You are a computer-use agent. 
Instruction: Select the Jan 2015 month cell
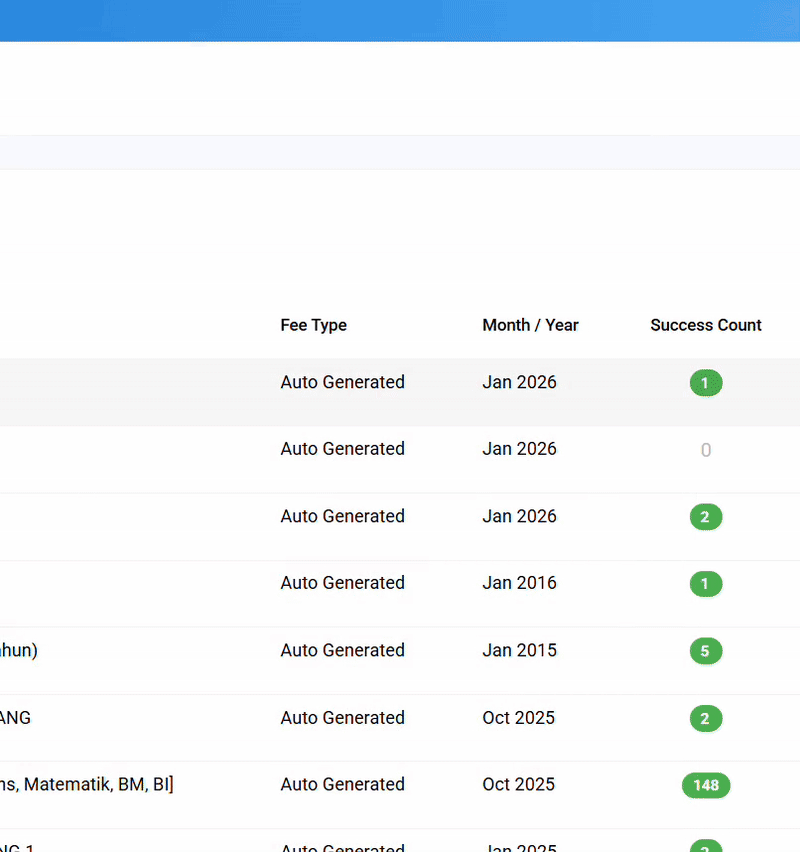click(x=519, y=650)
